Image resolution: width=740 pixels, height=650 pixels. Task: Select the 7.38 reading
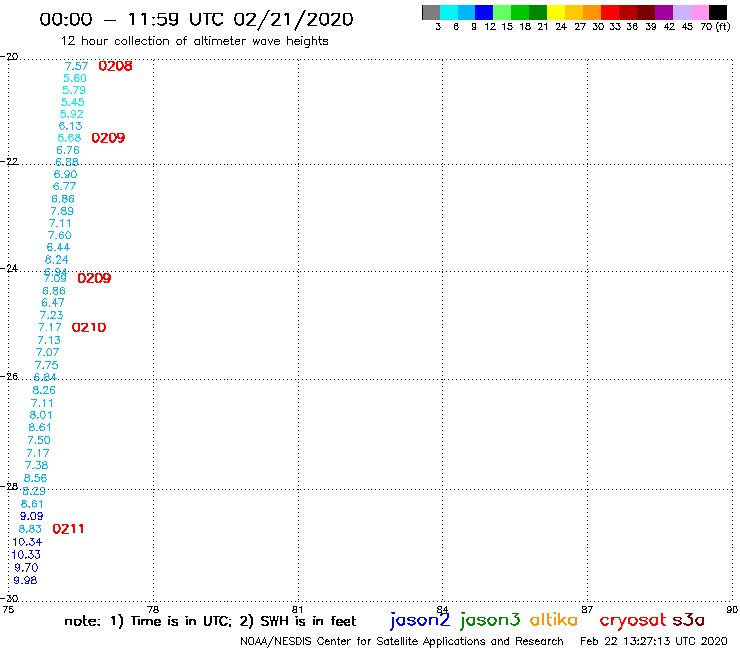pos(36,465)
